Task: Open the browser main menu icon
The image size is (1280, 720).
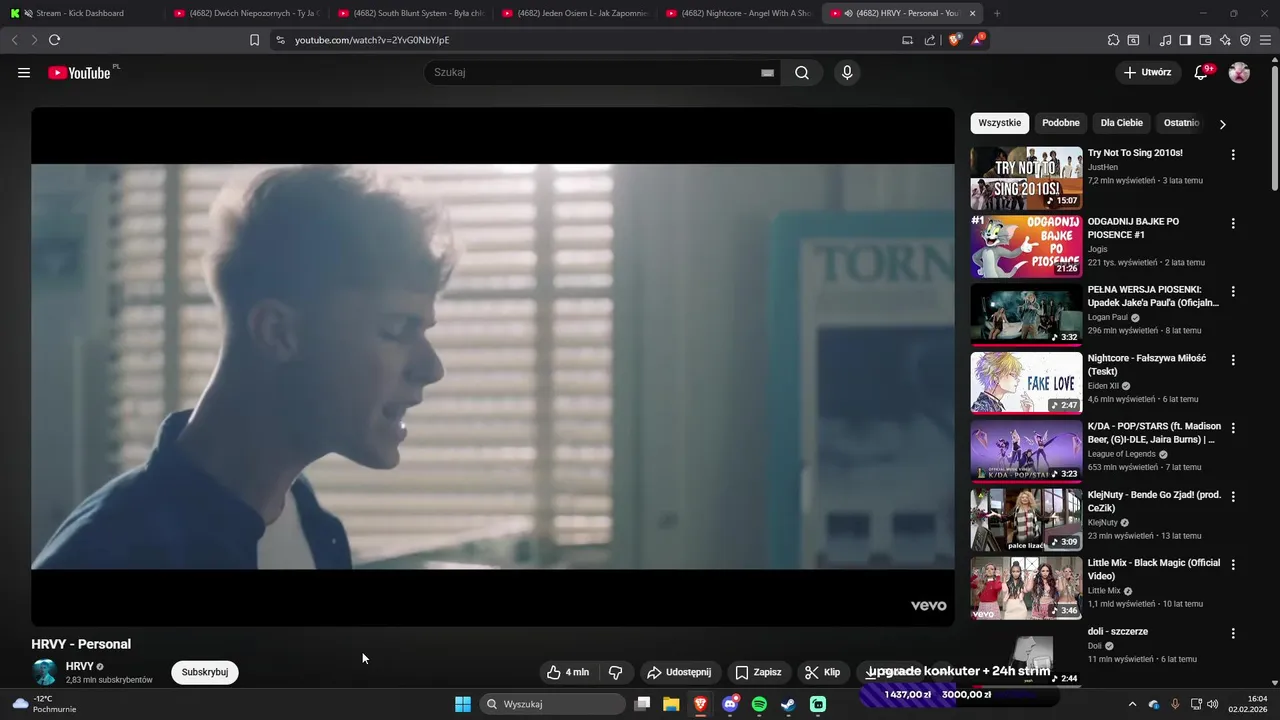Action: pyautogui.click(x=1266, y=40)
